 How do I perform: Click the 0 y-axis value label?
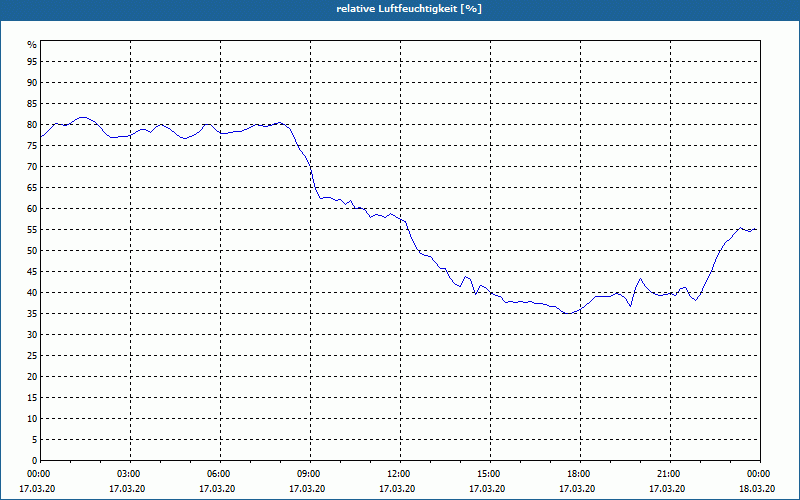tap(35, 460)
